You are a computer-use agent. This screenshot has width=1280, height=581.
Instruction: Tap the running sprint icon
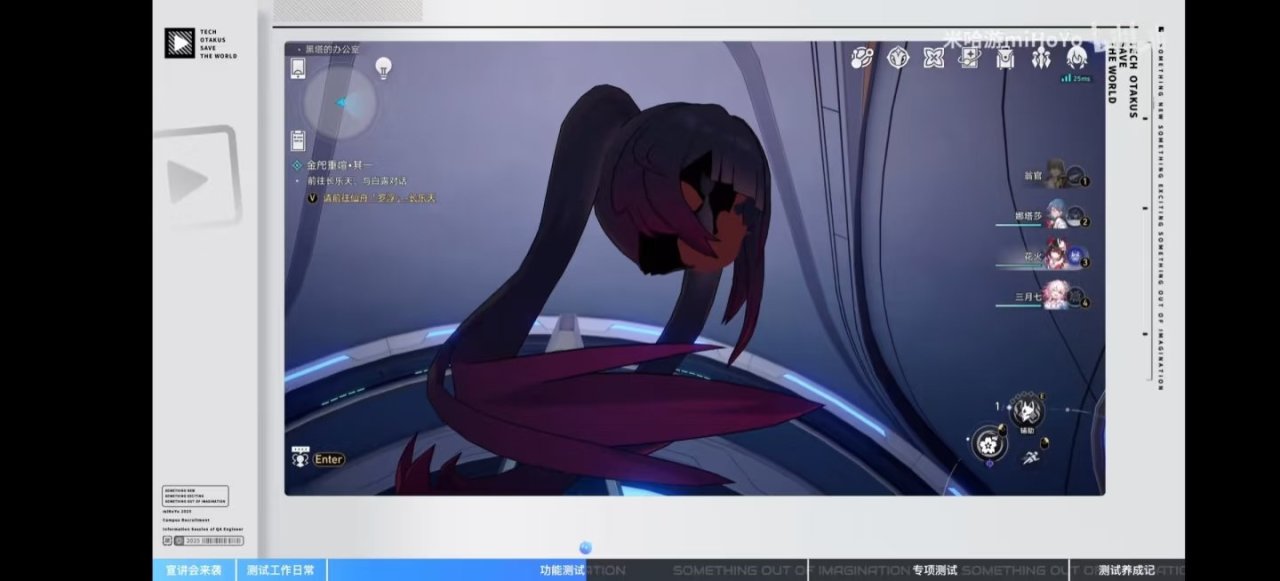pos(1030,459)
